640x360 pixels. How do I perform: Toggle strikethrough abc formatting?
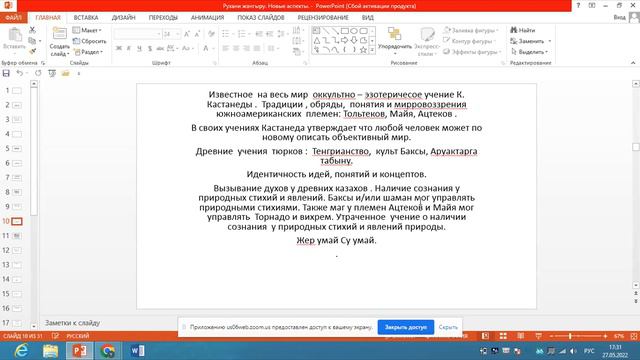point(160,49)
